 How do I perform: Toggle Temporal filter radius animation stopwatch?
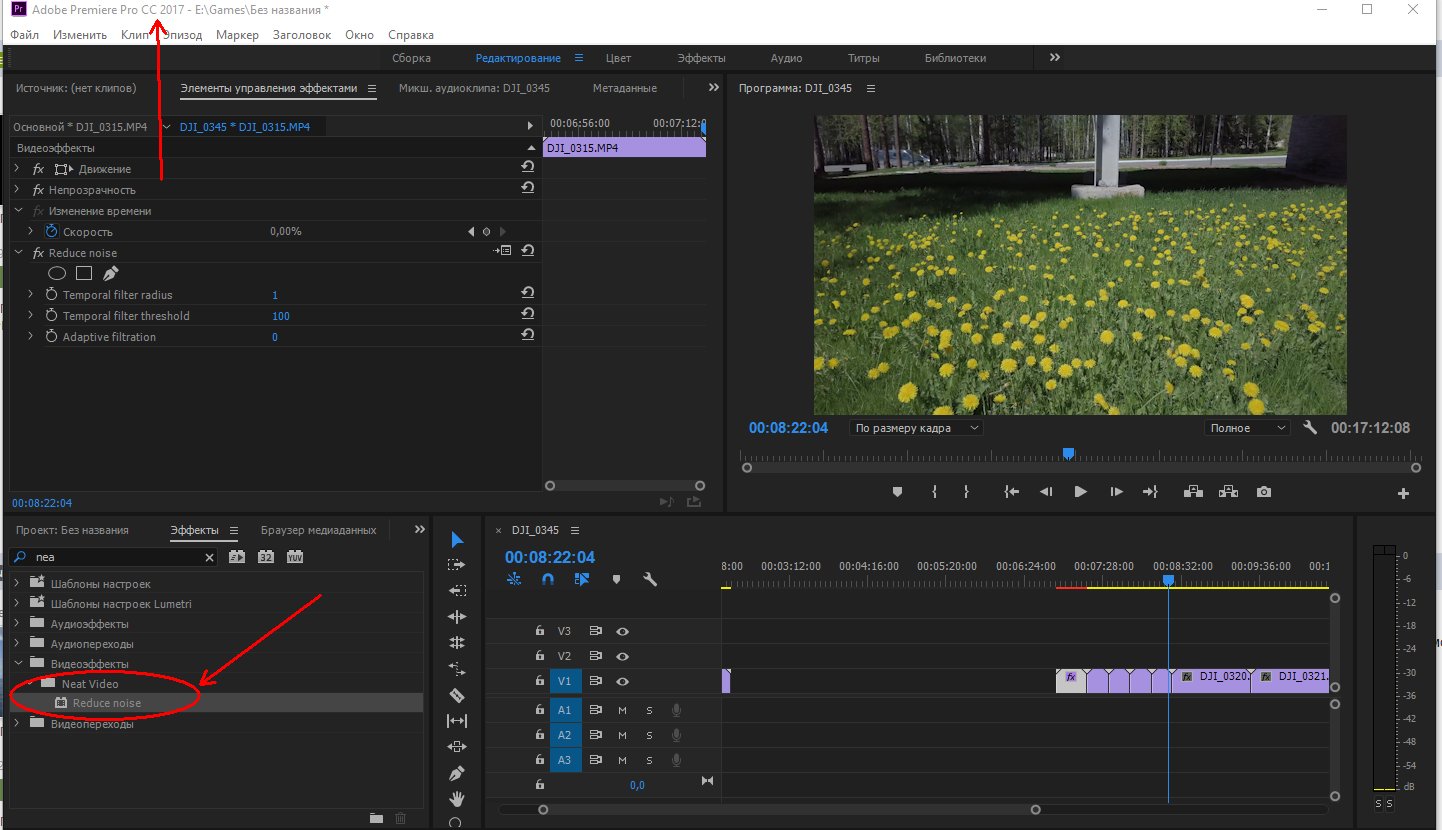(x=52, y=295)
